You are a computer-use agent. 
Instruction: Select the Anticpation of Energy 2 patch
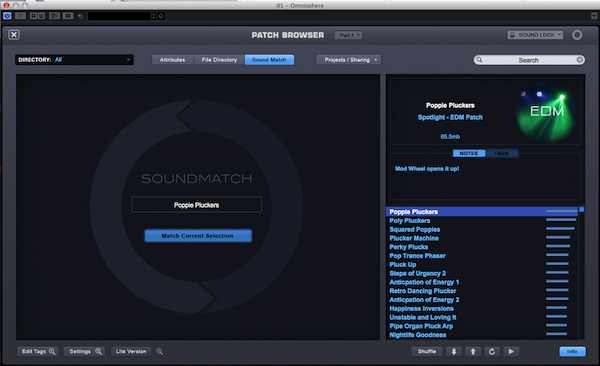pyautogui.click(x=482, y=300)
